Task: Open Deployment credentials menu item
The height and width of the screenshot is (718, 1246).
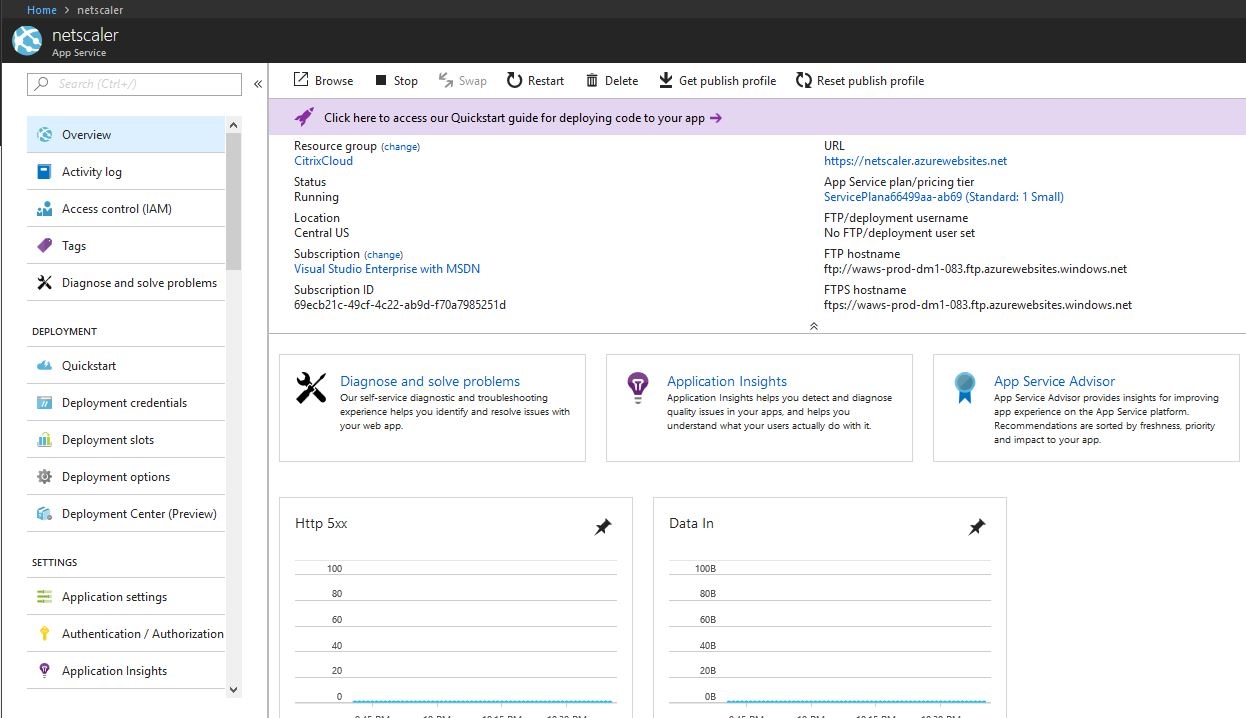Action: [x=126, y=403]
